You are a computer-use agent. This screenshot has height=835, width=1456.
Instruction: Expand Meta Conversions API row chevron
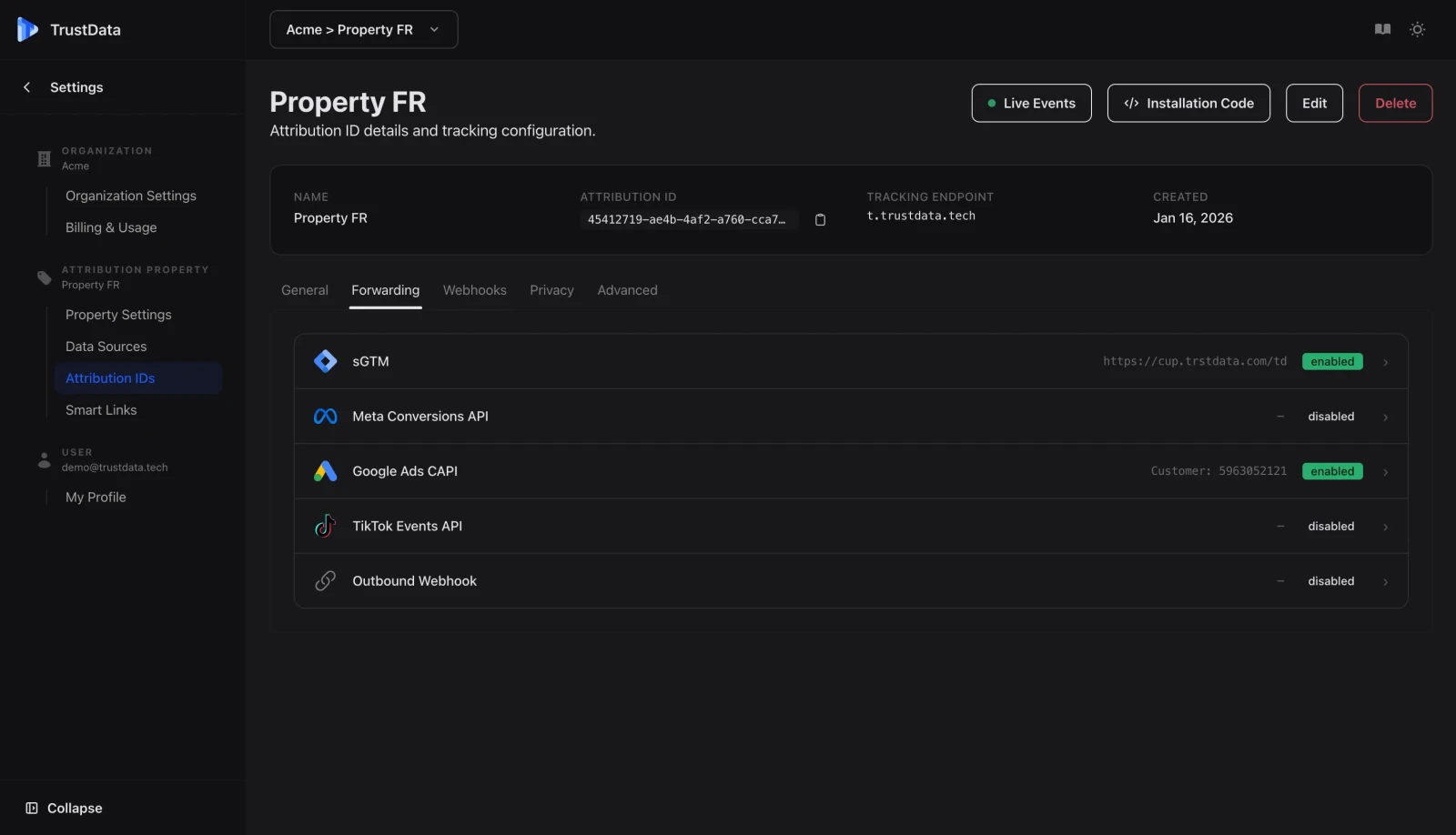(x=1385, y=417)
